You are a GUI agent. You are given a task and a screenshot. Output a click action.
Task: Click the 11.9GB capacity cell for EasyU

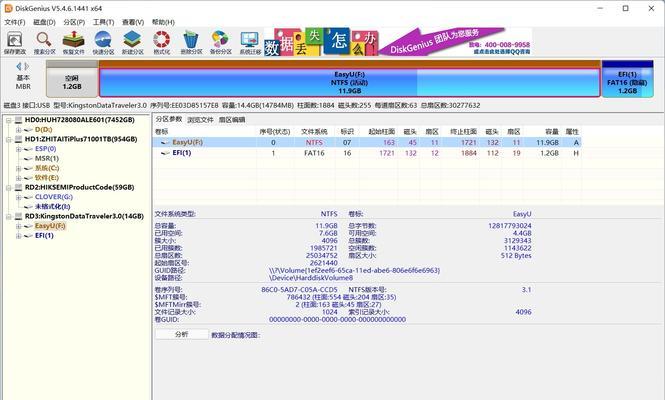tap(548, 143)
